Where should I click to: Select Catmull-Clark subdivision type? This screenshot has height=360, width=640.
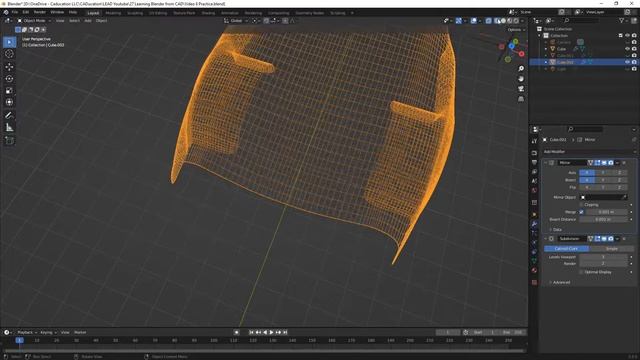[566, 249]
